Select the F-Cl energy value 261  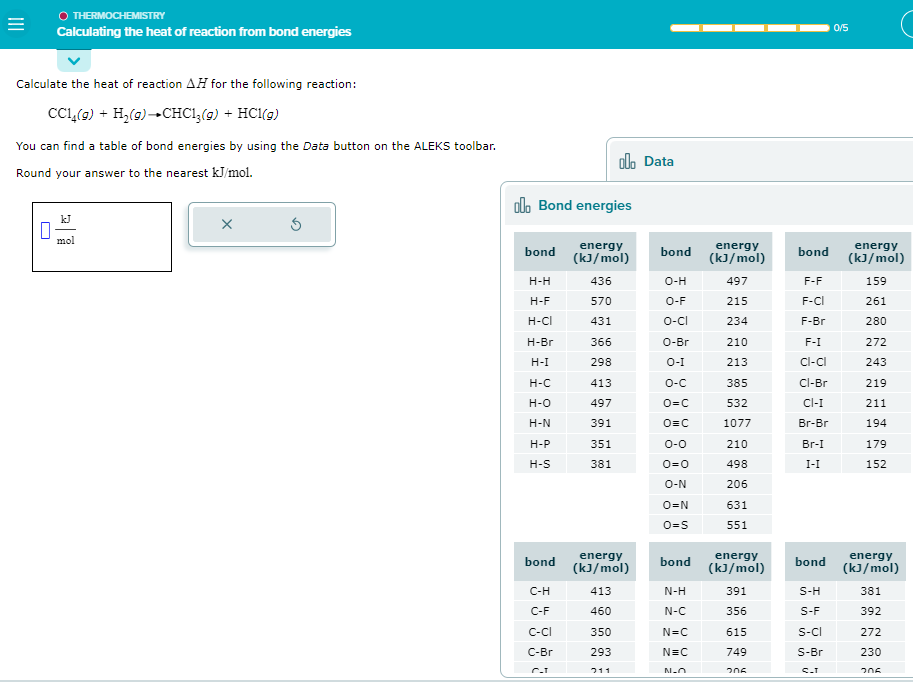pyautogui.click(x=876, y=301)
